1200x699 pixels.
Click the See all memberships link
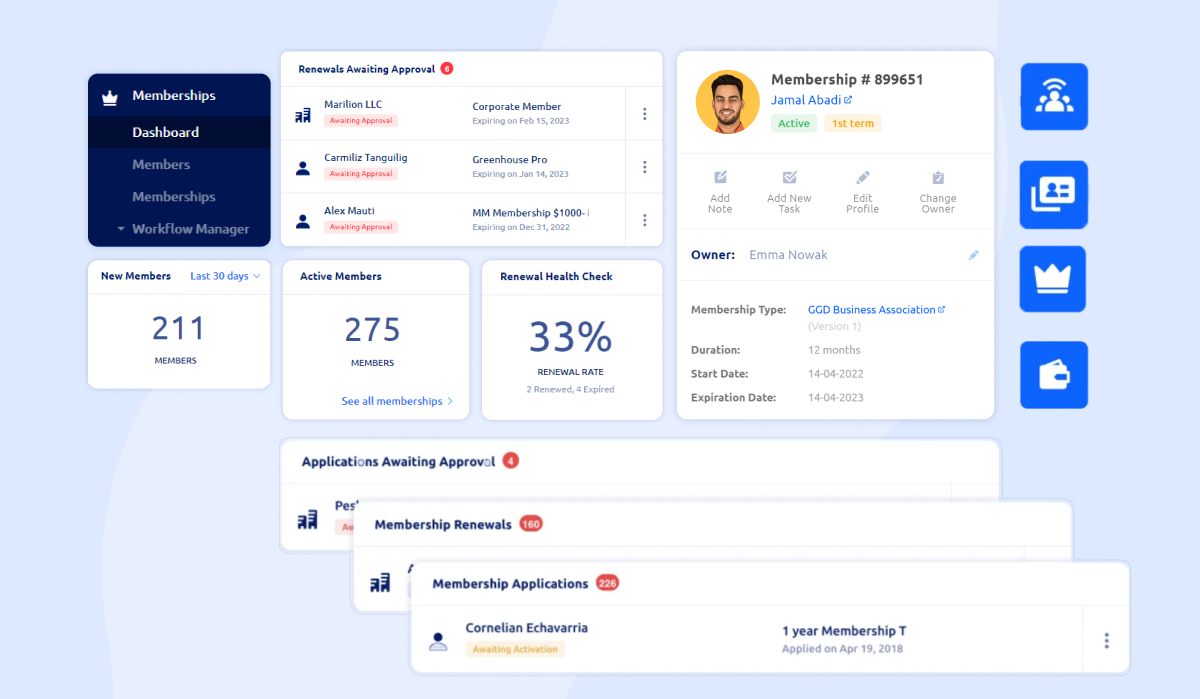point(396,400)
